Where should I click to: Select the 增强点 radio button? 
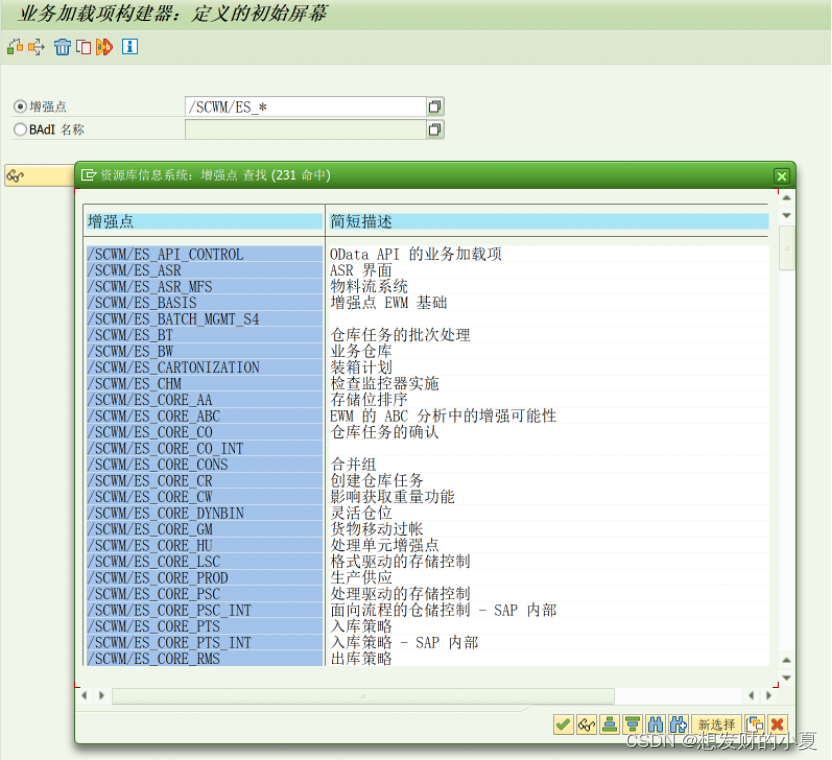click(x=20, y=107)
